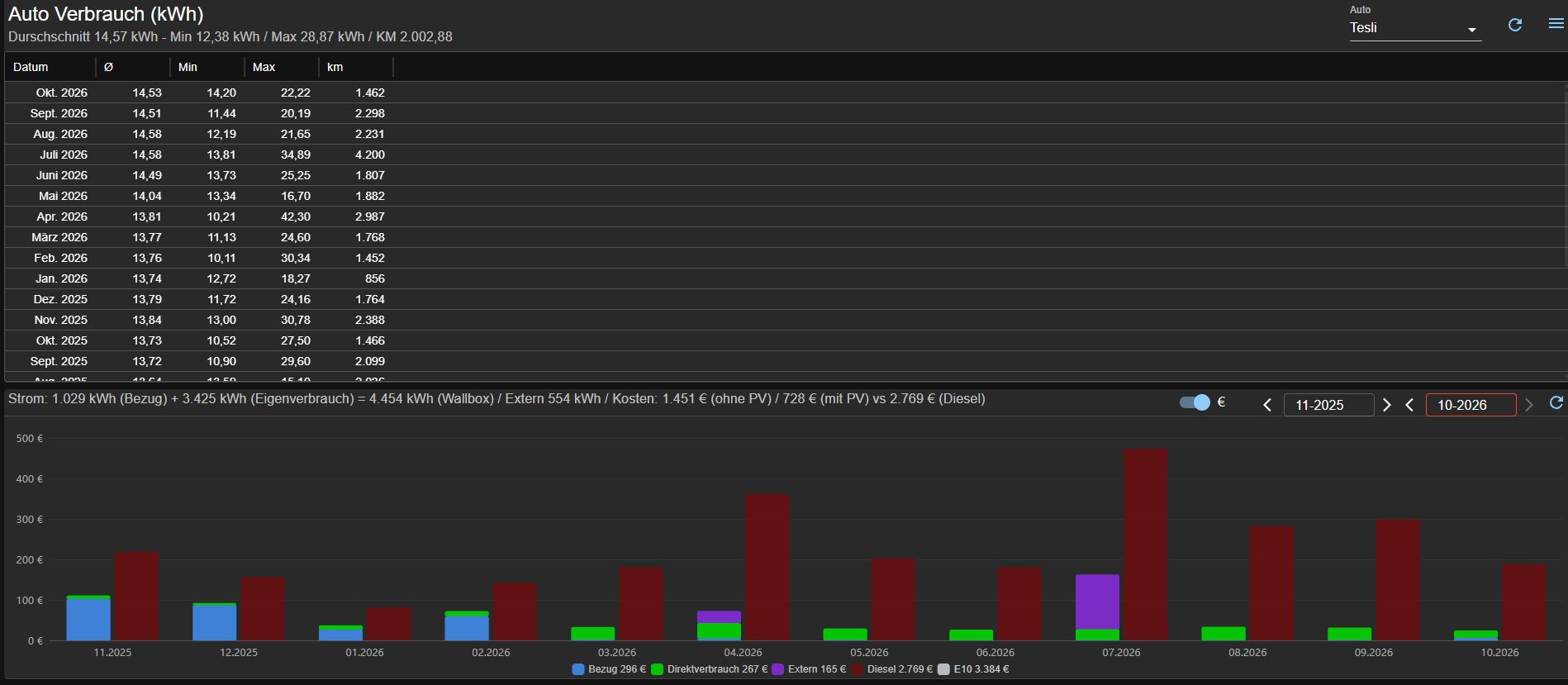Step start month 11-2025 forward
The image size is (1568, 685).
[1387, 405]
